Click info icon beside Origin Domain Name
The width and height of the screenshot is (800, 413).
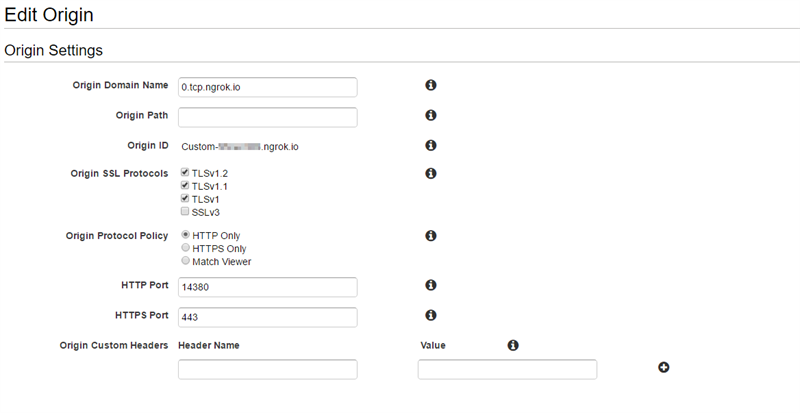(x=431, y=86)
